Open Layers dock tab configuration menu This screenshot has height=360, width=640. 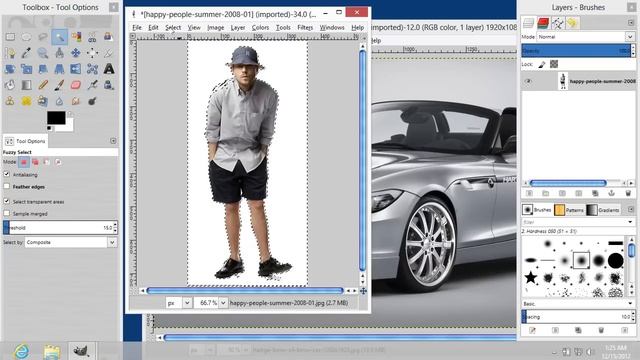coord(630,23)
